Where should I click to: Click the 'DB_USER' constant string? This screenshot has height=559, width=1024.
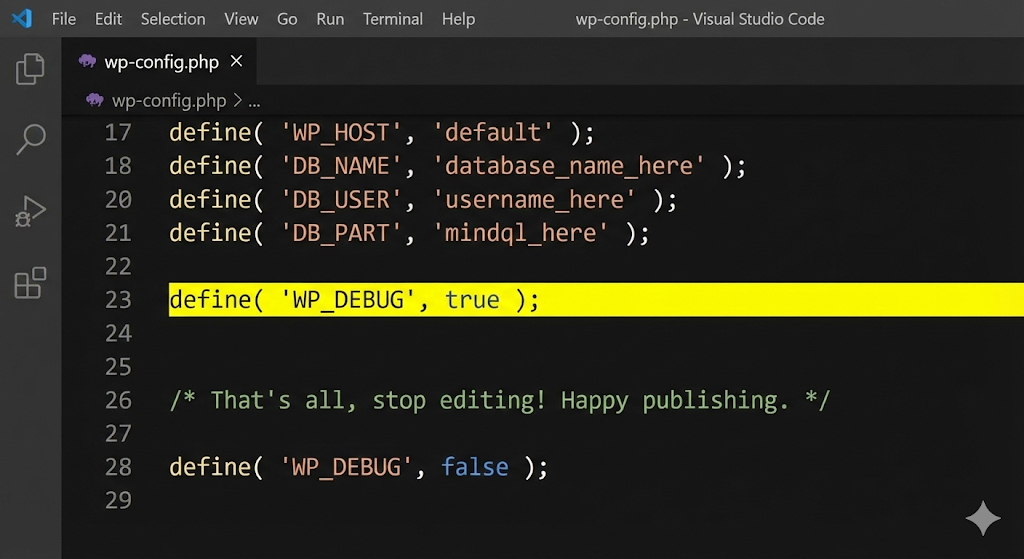pos(341,200)
